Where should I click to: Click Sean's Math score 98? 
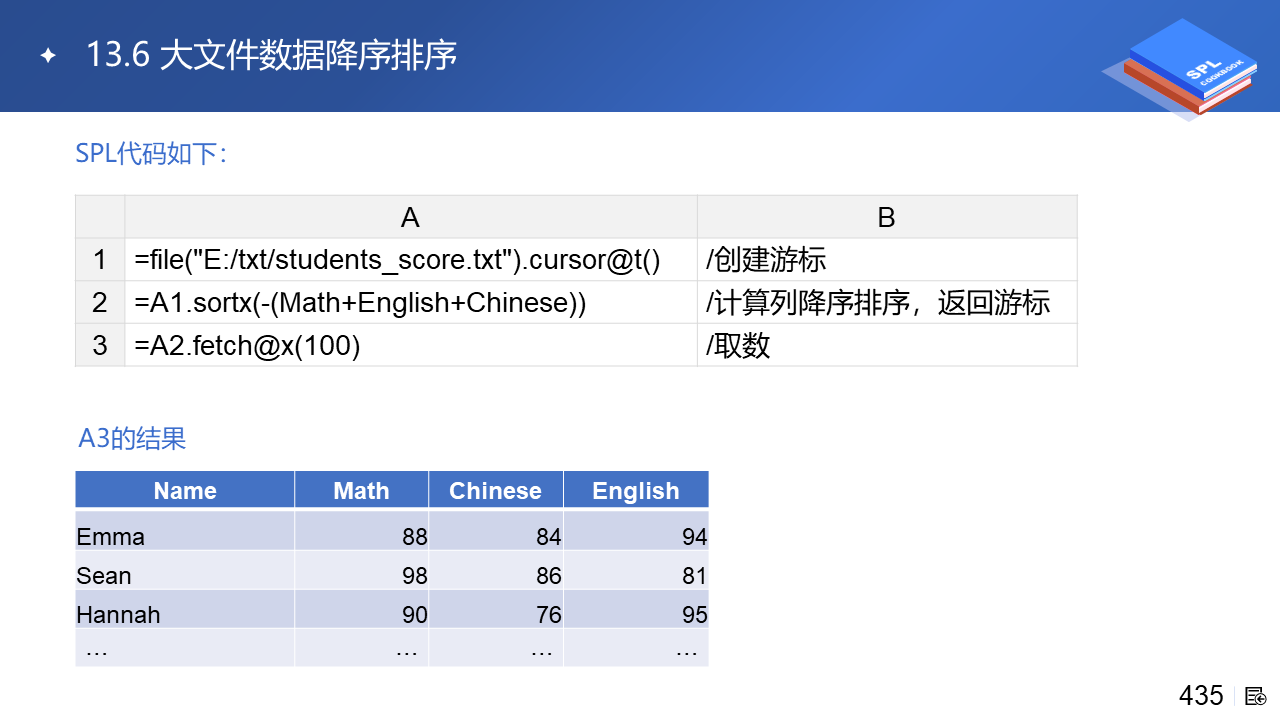[361, 570]
